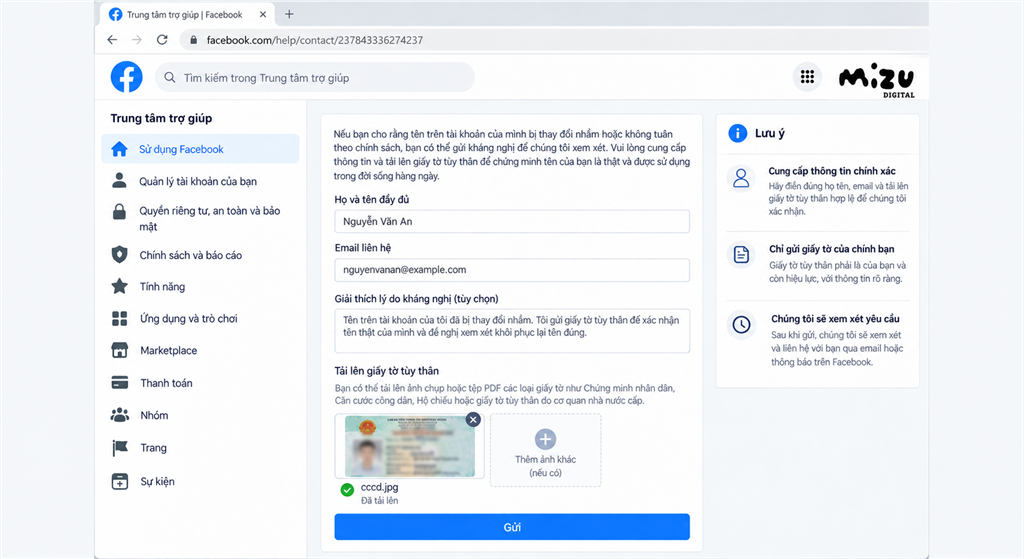1024x559 pixels.
Task: Click the browser forward arrow
Action: point(136,40)
